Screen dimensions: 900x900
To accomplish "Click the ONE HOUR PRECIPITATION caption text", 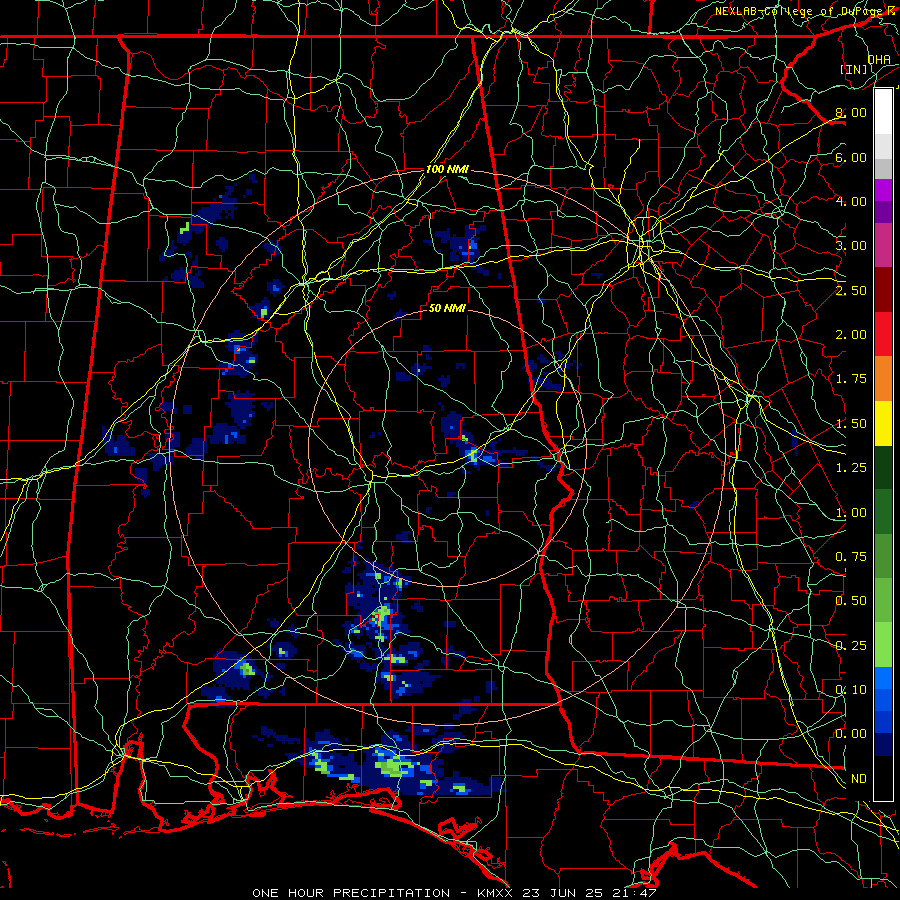I will point(351,893).
